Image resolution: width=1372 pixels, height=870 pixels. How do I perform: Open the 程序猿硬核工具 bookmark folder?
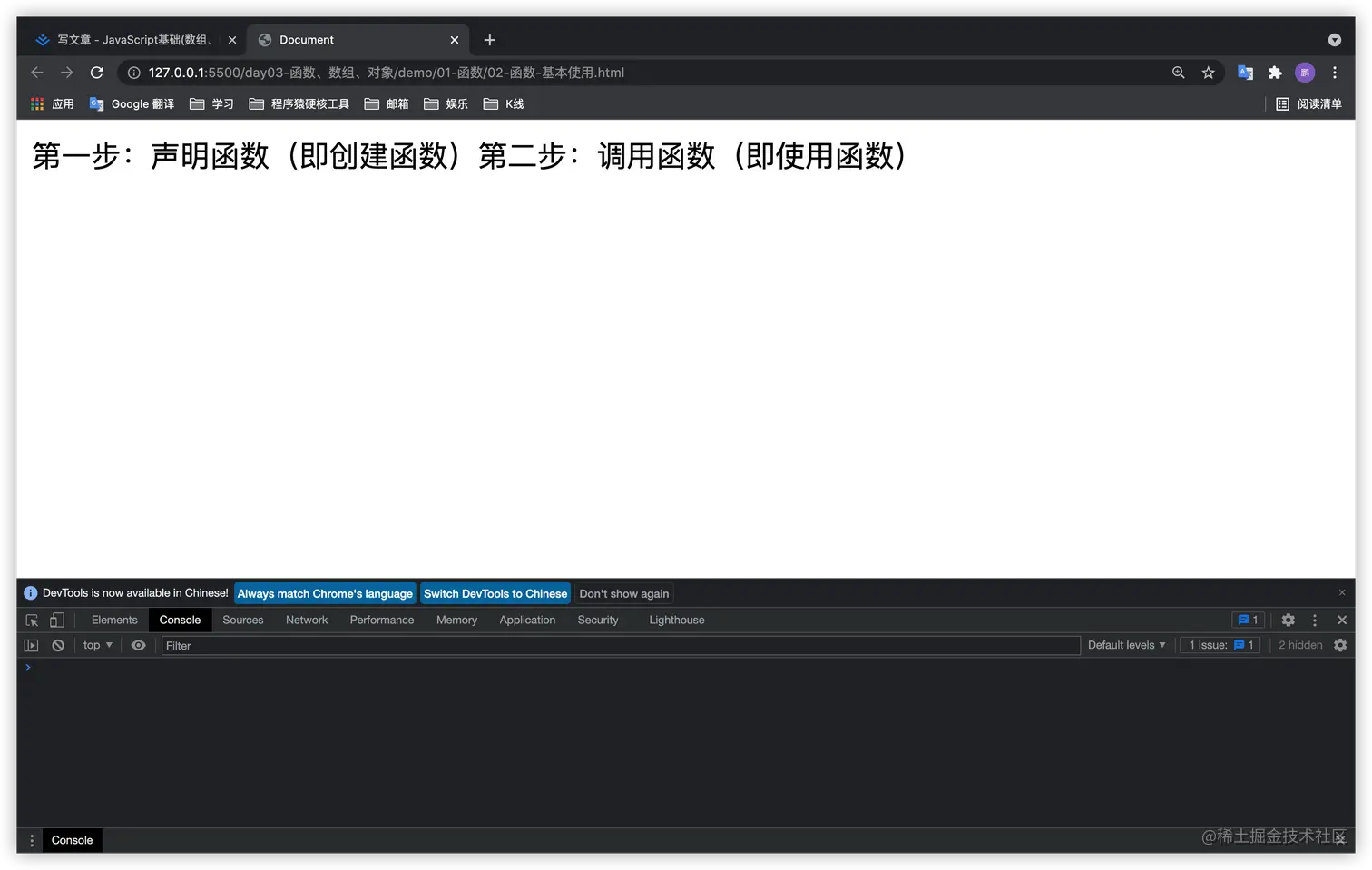coord(299,104)
